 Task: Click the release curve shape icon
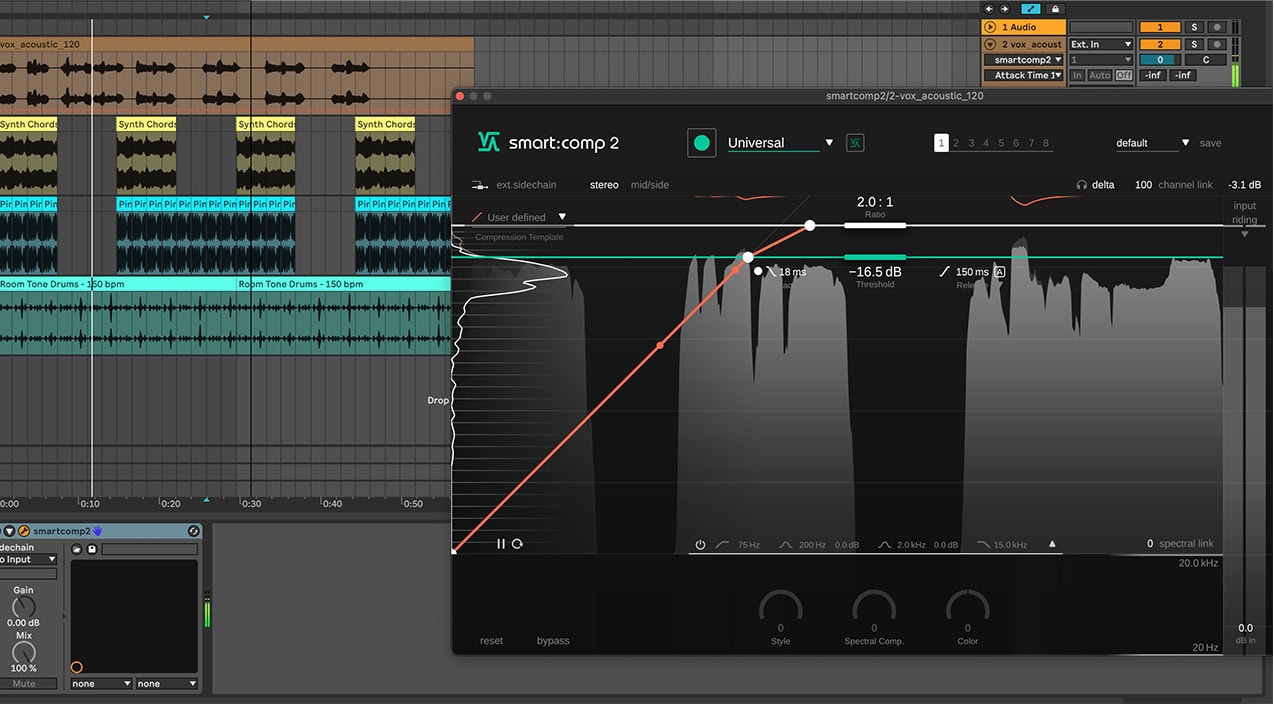[x=945, y=272]
